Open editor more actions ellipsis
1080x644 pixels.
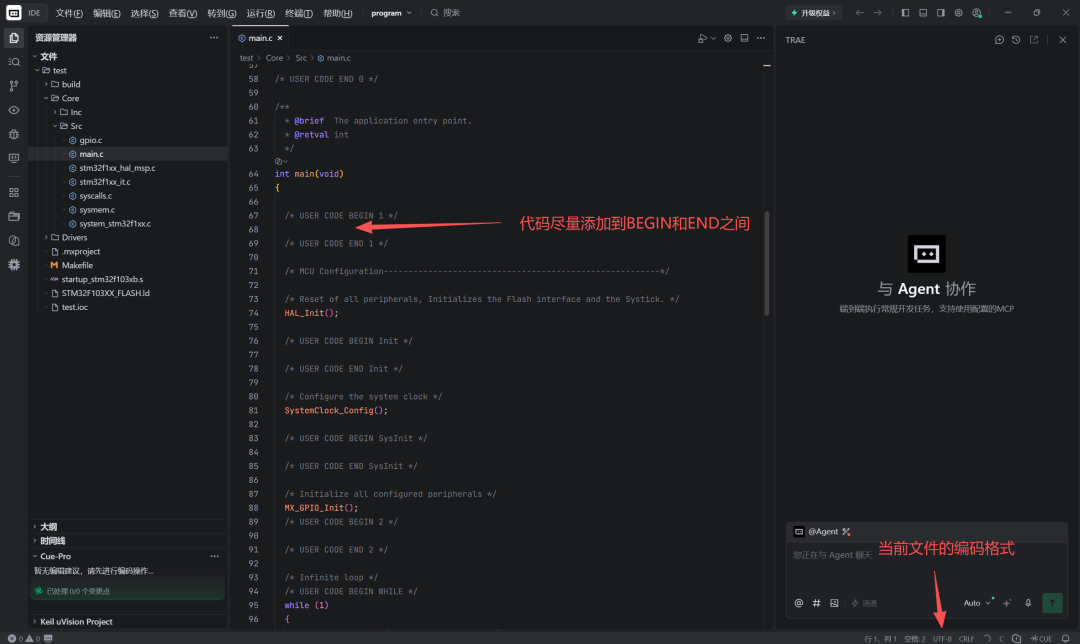pyautogui.click(x=761, y=39)
